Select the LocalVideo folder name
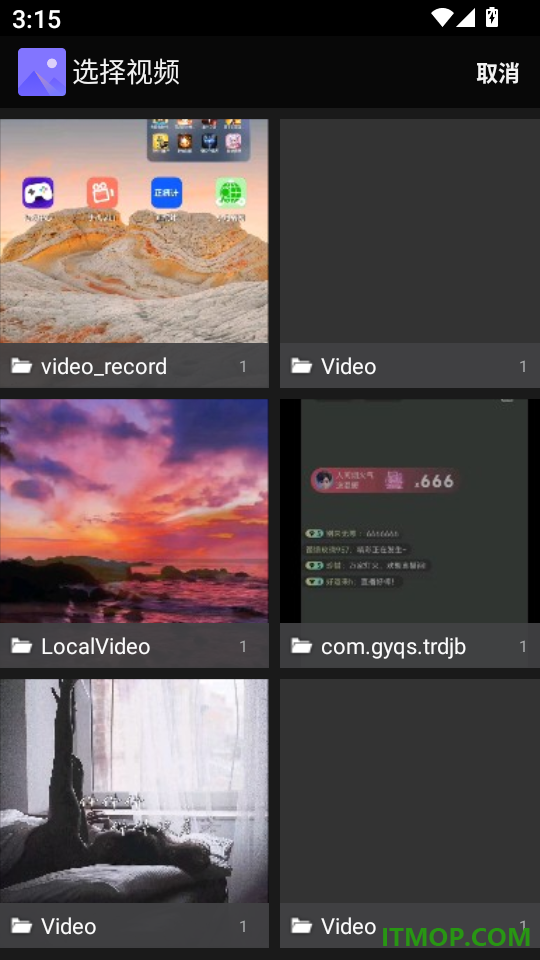Screen dimensions: 540x960 pyautogui.click(x=96, y=646)
